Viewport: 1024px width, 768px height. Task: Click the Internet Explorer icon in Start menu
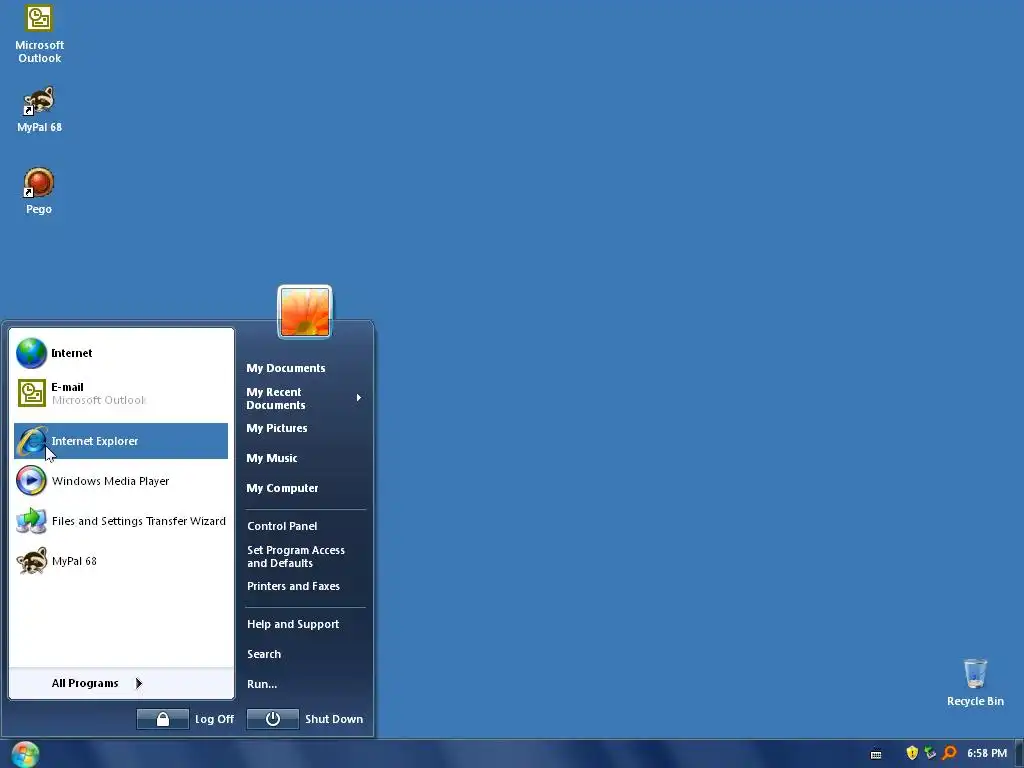tap(31, 441)
